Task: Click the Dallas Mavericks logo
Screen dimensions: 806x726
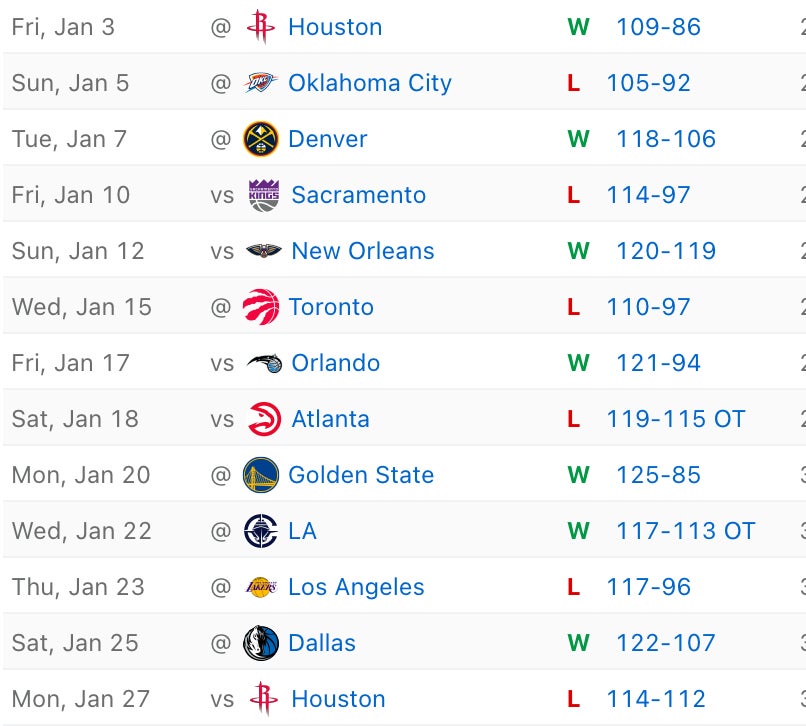Action: [261, 643]
